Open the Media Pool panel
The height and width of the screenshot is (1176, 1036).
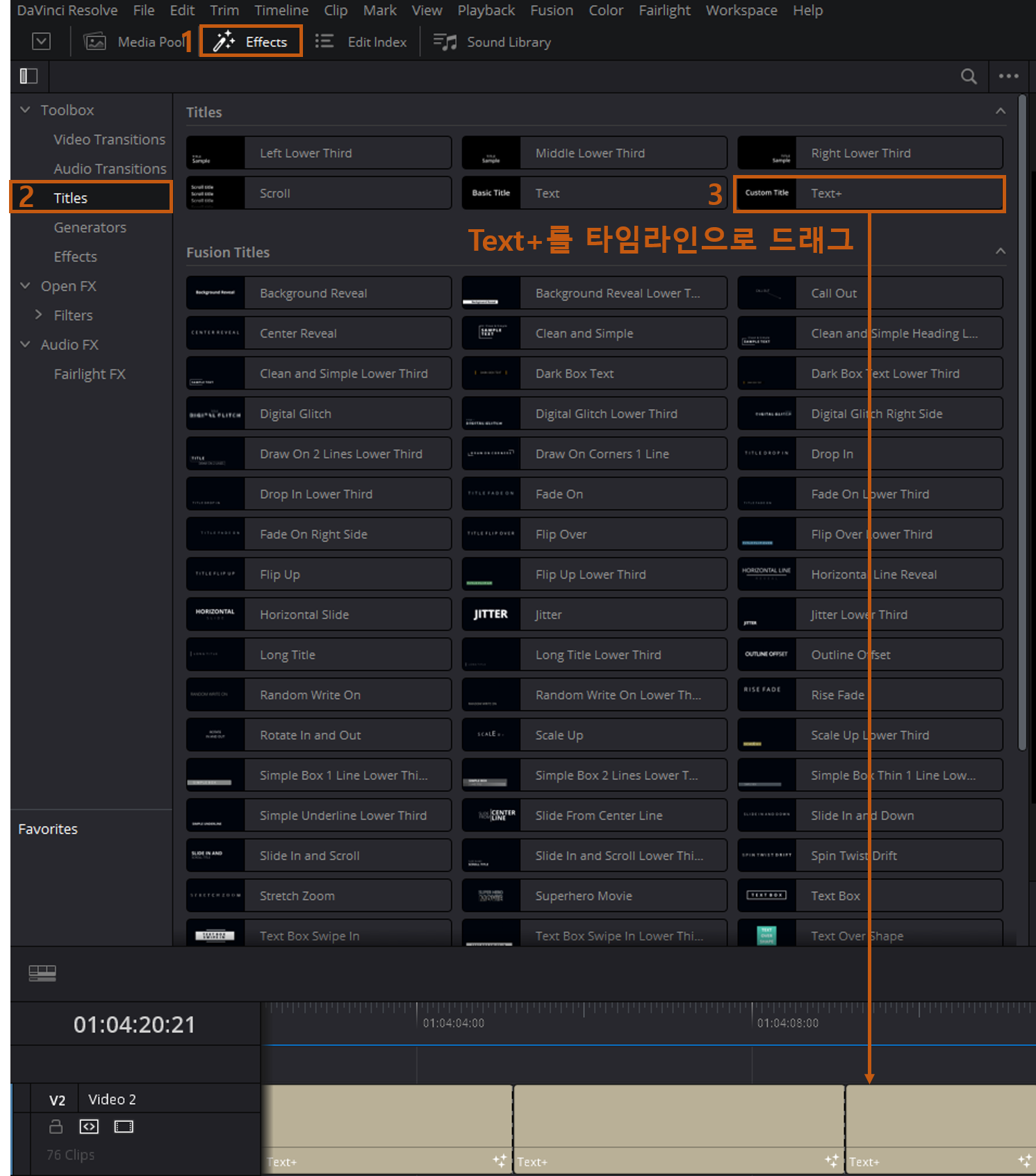pos(133,42)
